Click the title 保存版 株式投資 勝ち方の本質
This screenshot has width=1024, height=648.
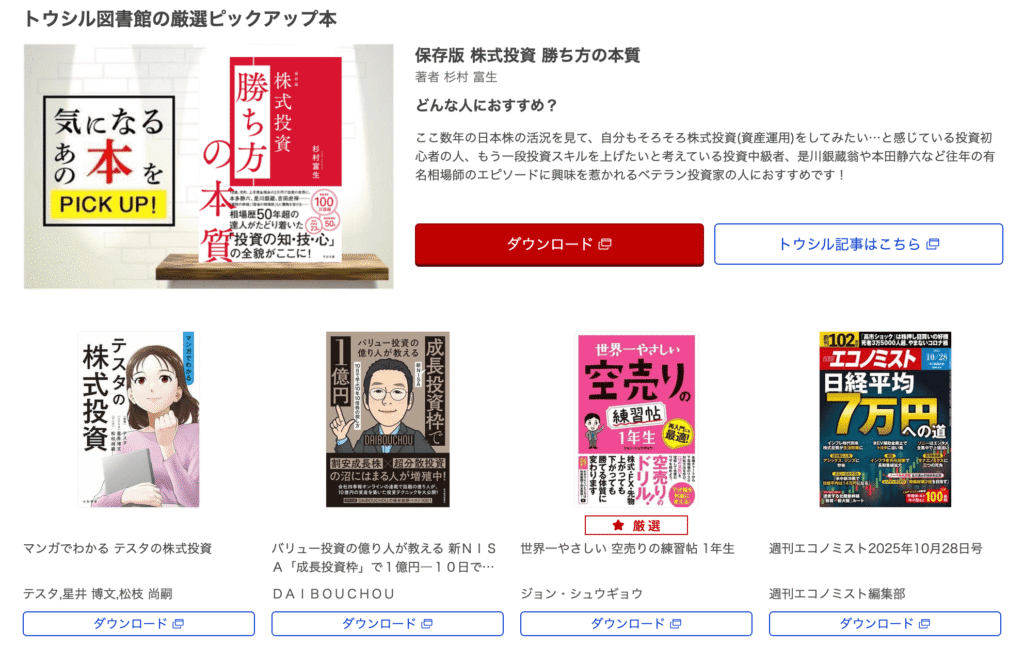pos(528,56)
